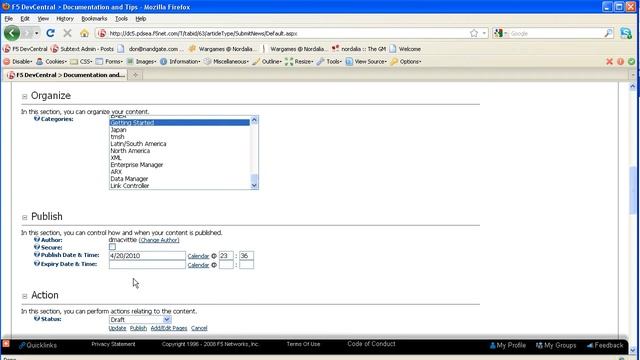Open Calendar link for Publish Date
Screen dimensions: 640x360
pos(198,256)
